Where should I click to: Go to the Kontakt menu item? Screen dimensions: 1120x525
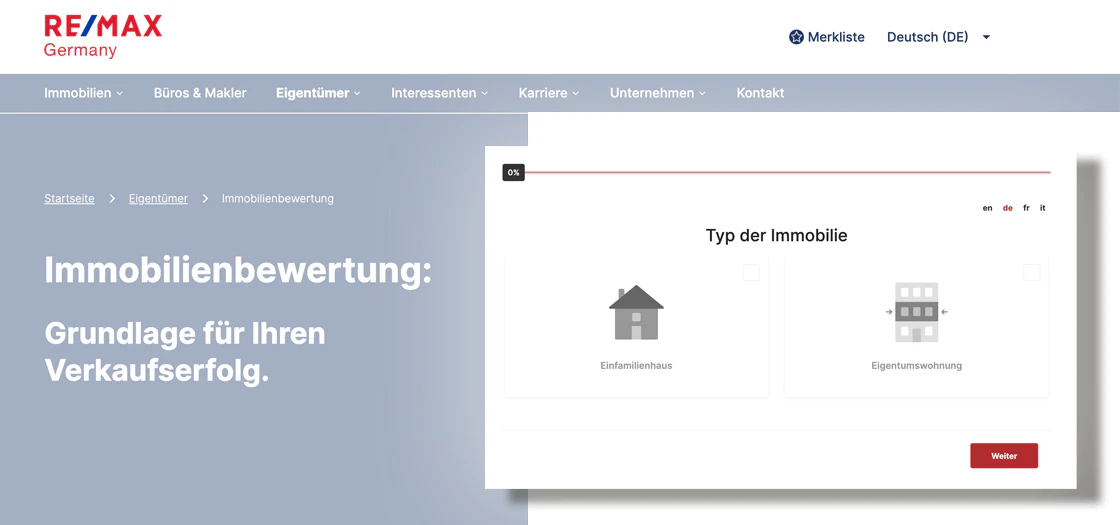click(x=760, y=93)
